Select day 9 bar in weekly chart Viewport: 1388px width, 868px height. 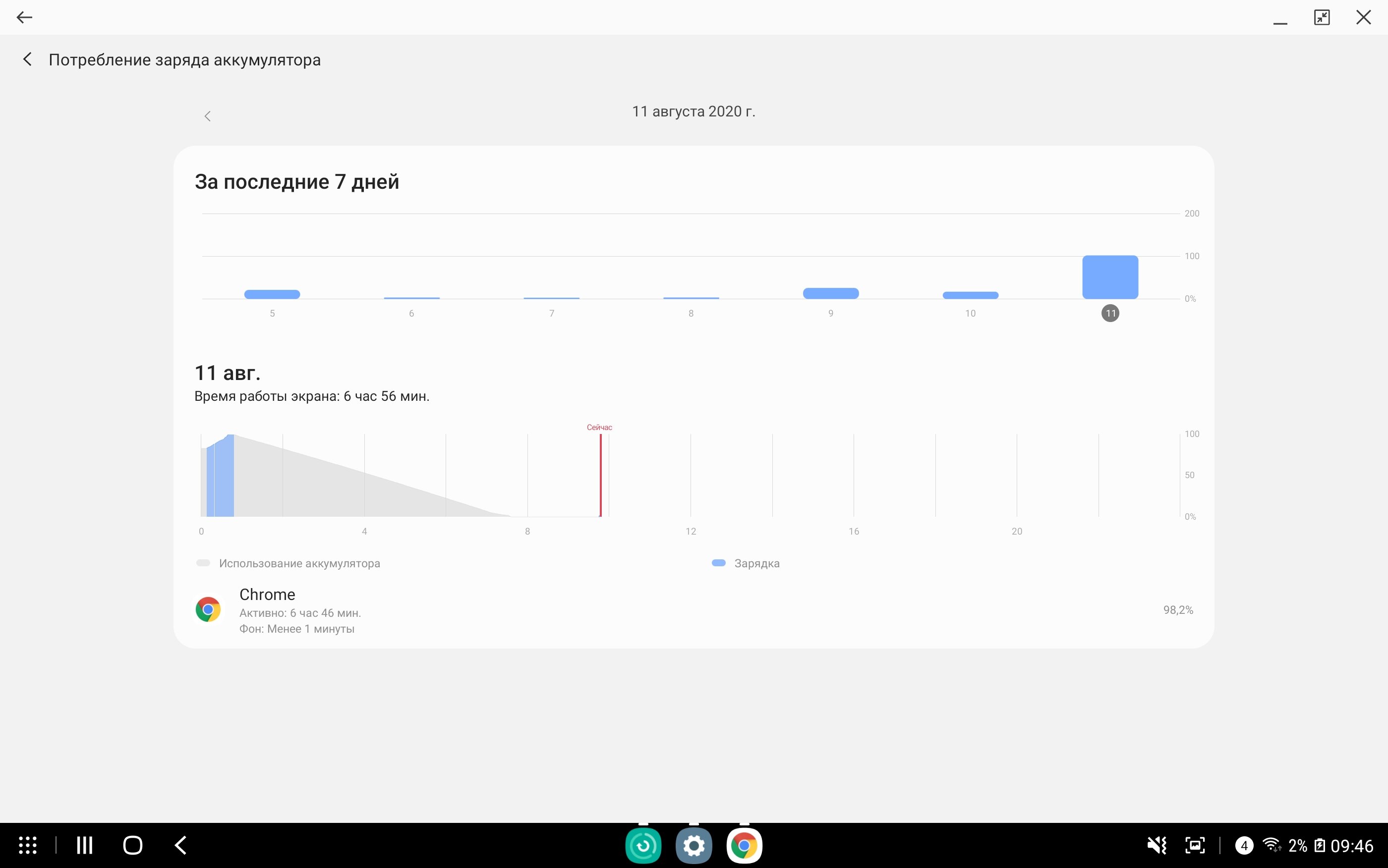pyautogui.click(x=831, y=293)
